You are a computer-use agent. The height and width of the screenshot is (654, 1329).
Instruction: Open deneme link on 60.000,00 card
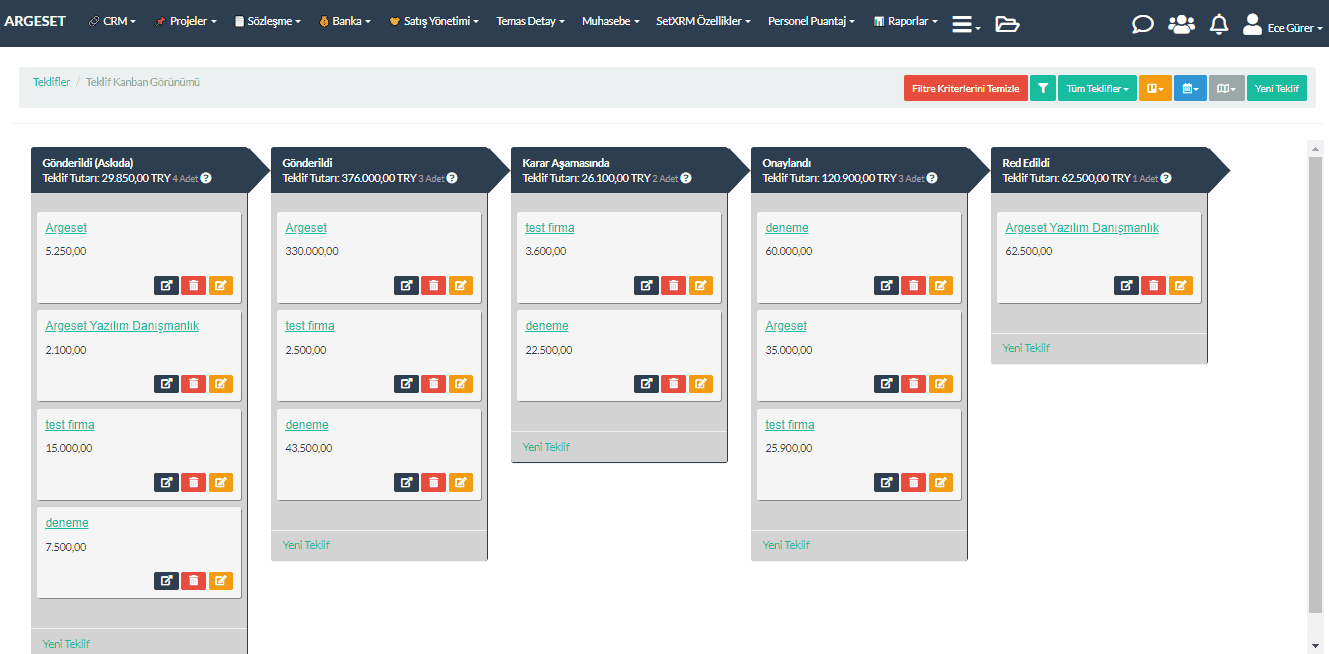[x=787, y=228]
